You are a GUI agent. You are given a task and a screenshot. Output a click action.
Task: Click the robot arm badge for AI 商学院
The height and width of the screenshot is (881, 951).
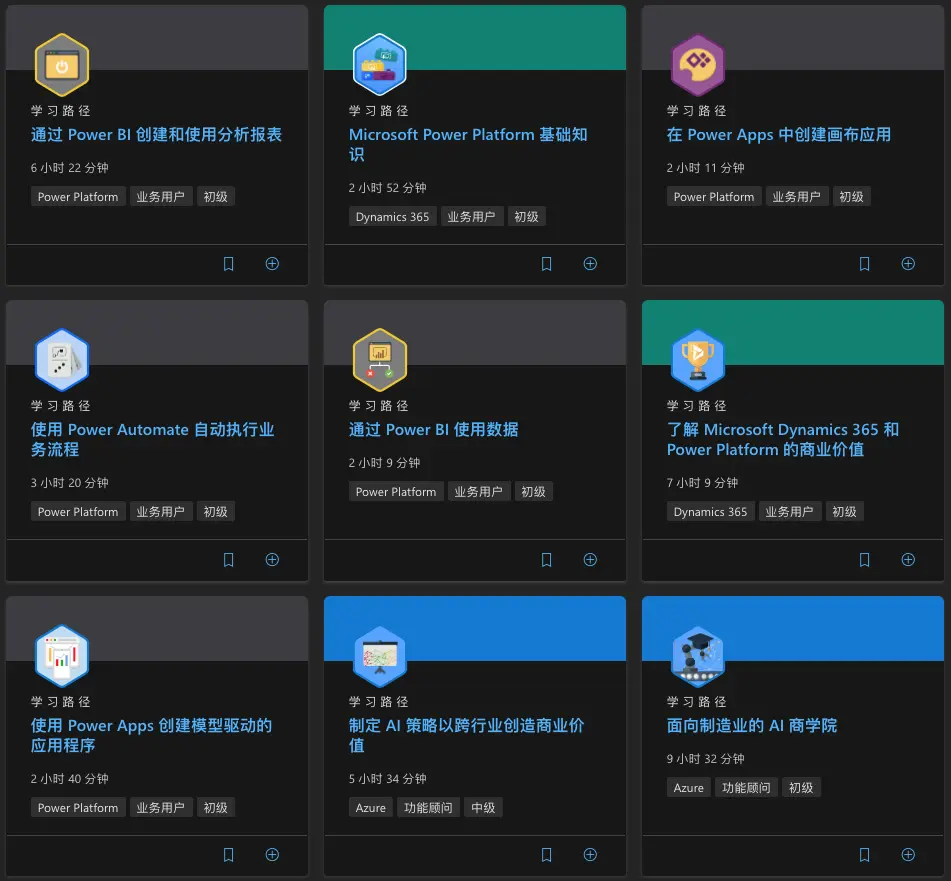[x=697, y=656]
